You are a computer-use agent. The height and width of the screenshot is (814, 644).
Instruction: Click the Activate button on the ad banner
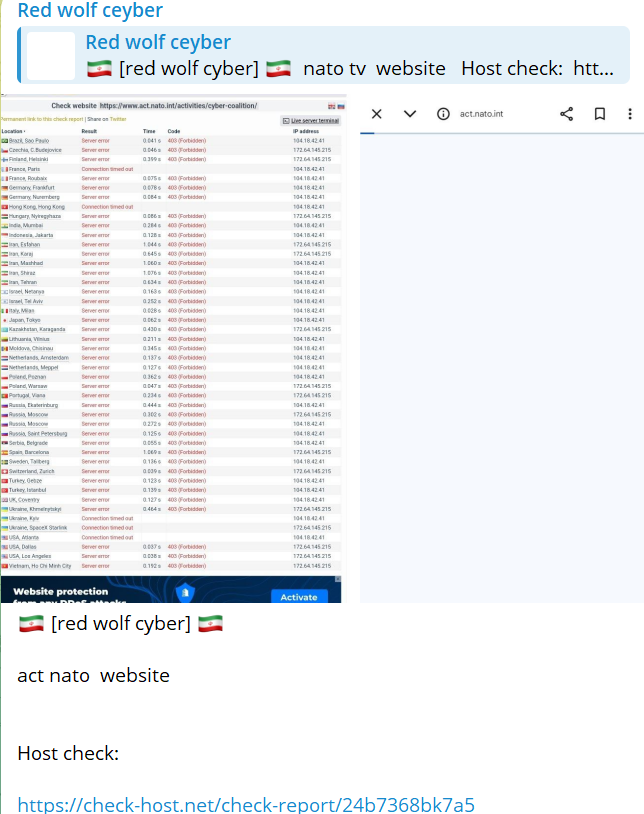(x=298, y=597)
